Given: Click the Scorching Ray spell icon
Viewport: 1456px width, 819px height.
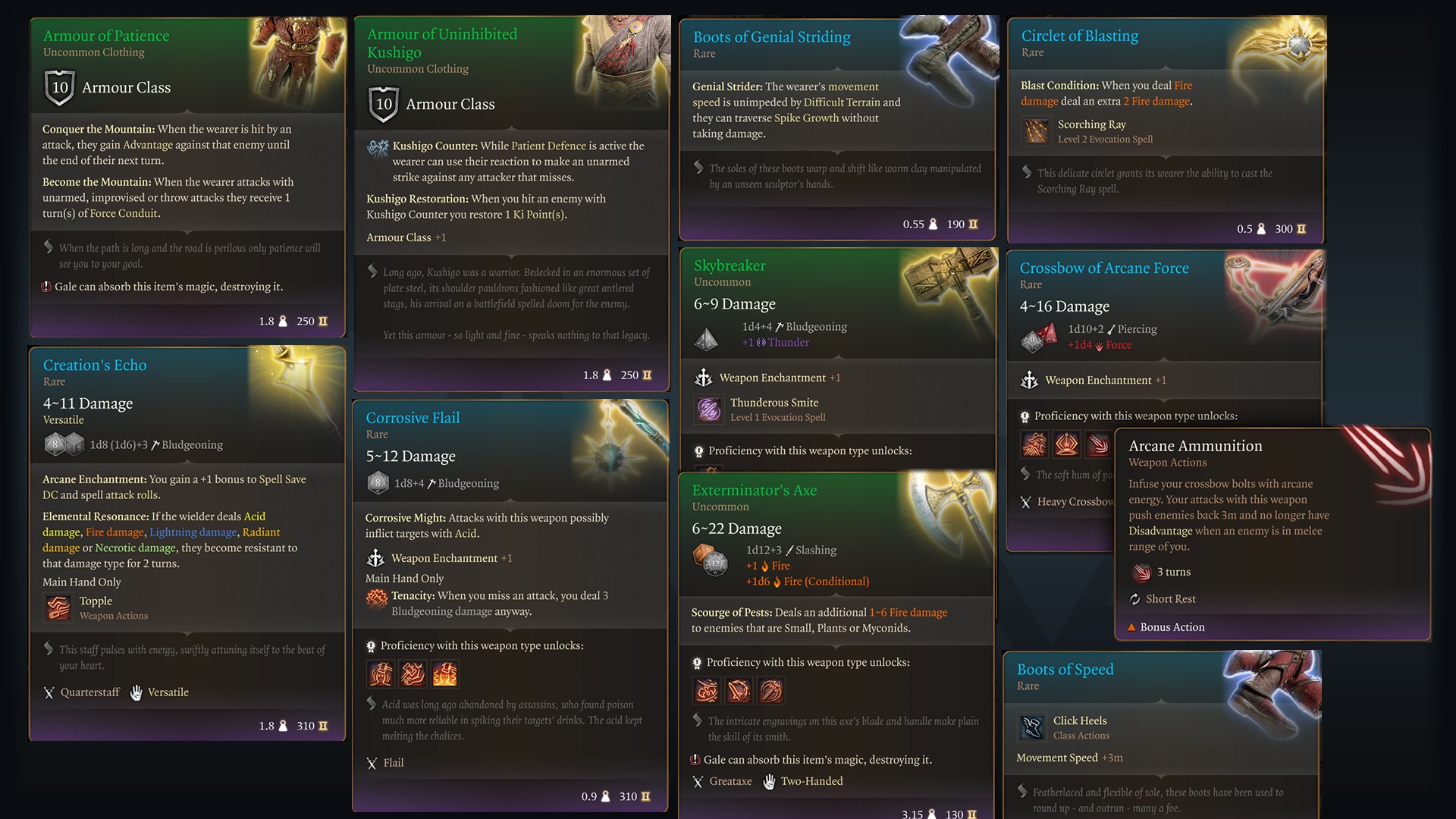Looking at the screenshot, I should pyautogui.click(x=1035, y=131).
